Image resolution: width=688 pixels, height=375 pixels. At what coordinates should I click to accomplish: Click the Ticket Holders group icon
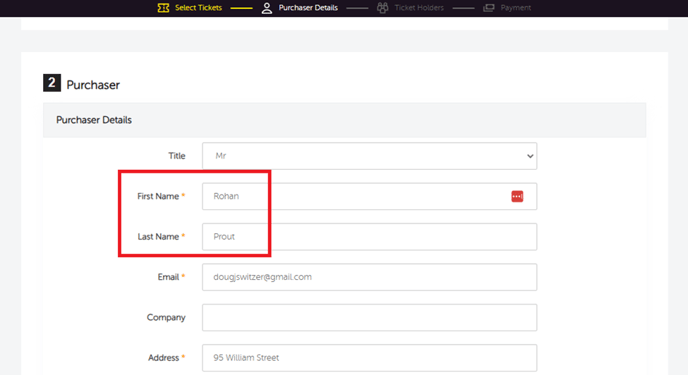pos(383,8)
